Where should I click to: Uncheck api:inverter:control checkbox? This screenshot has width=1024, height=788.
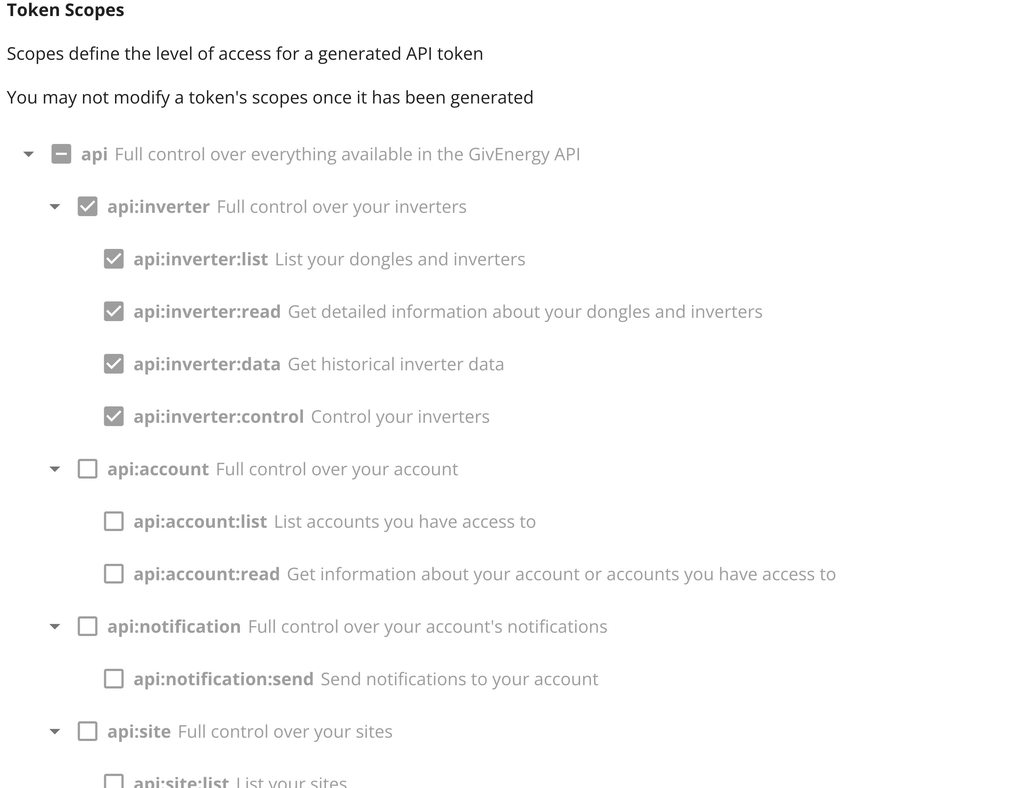point(114,416)
